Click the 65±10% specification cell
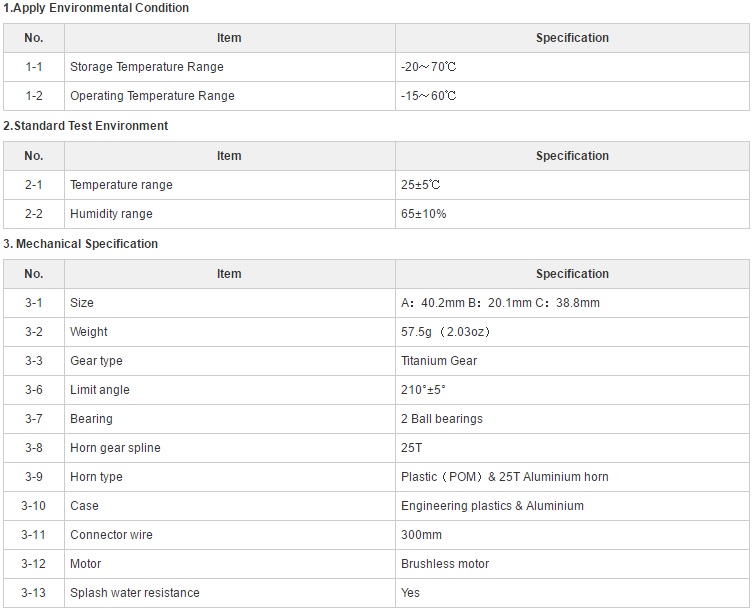The image size is (753, 611). 572,214
